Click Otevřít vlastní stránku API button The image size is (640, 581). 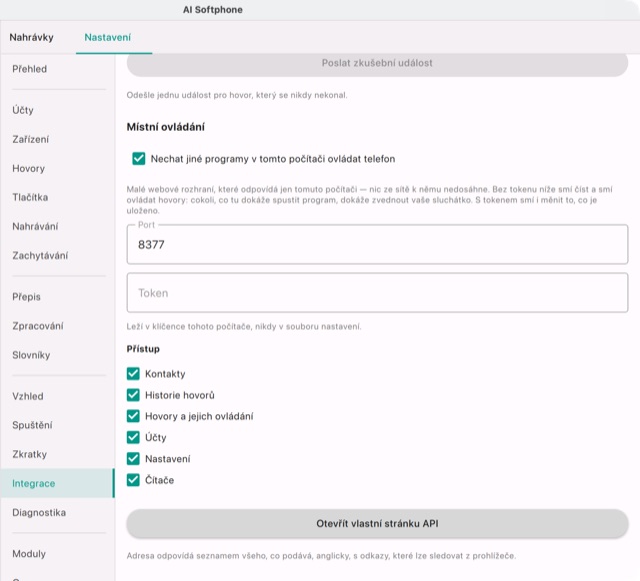(x=377, y=524)
